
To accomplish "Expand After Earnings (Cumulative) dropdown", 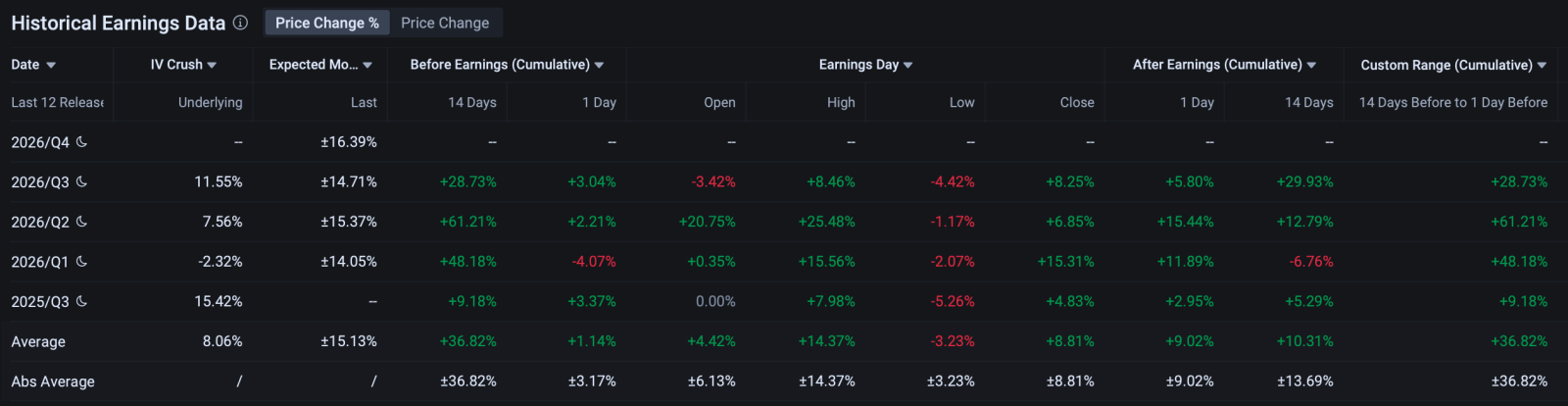I will click(1311, 65).
